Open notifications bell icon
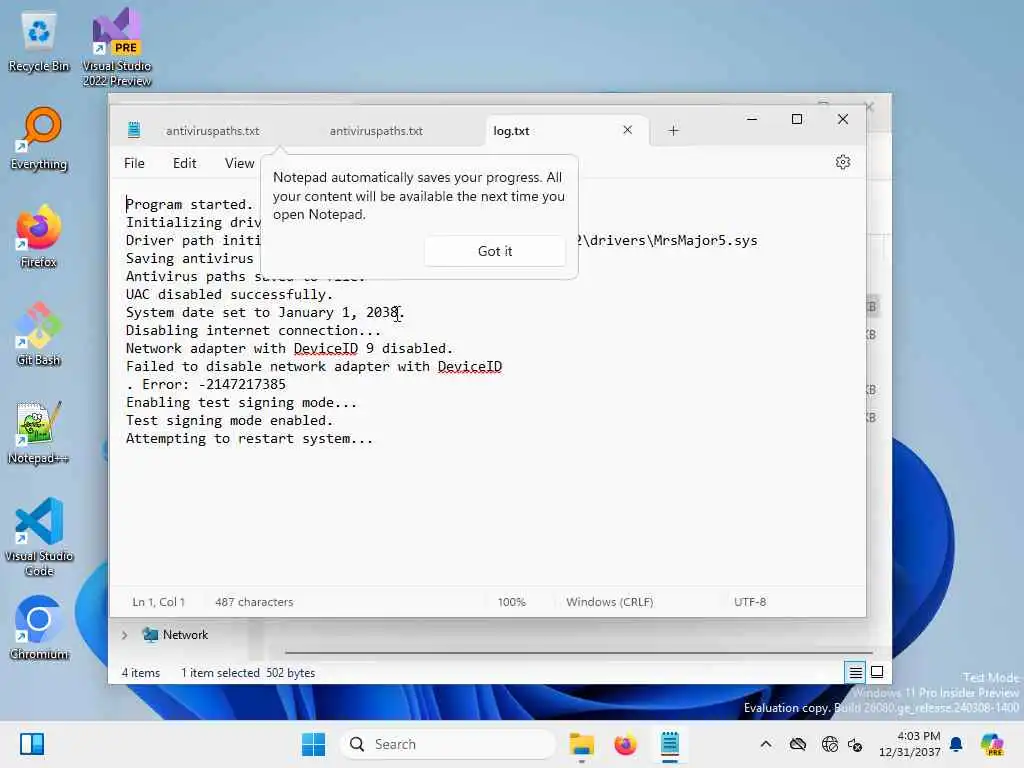 pyautogui.click(x=955, y=744)
